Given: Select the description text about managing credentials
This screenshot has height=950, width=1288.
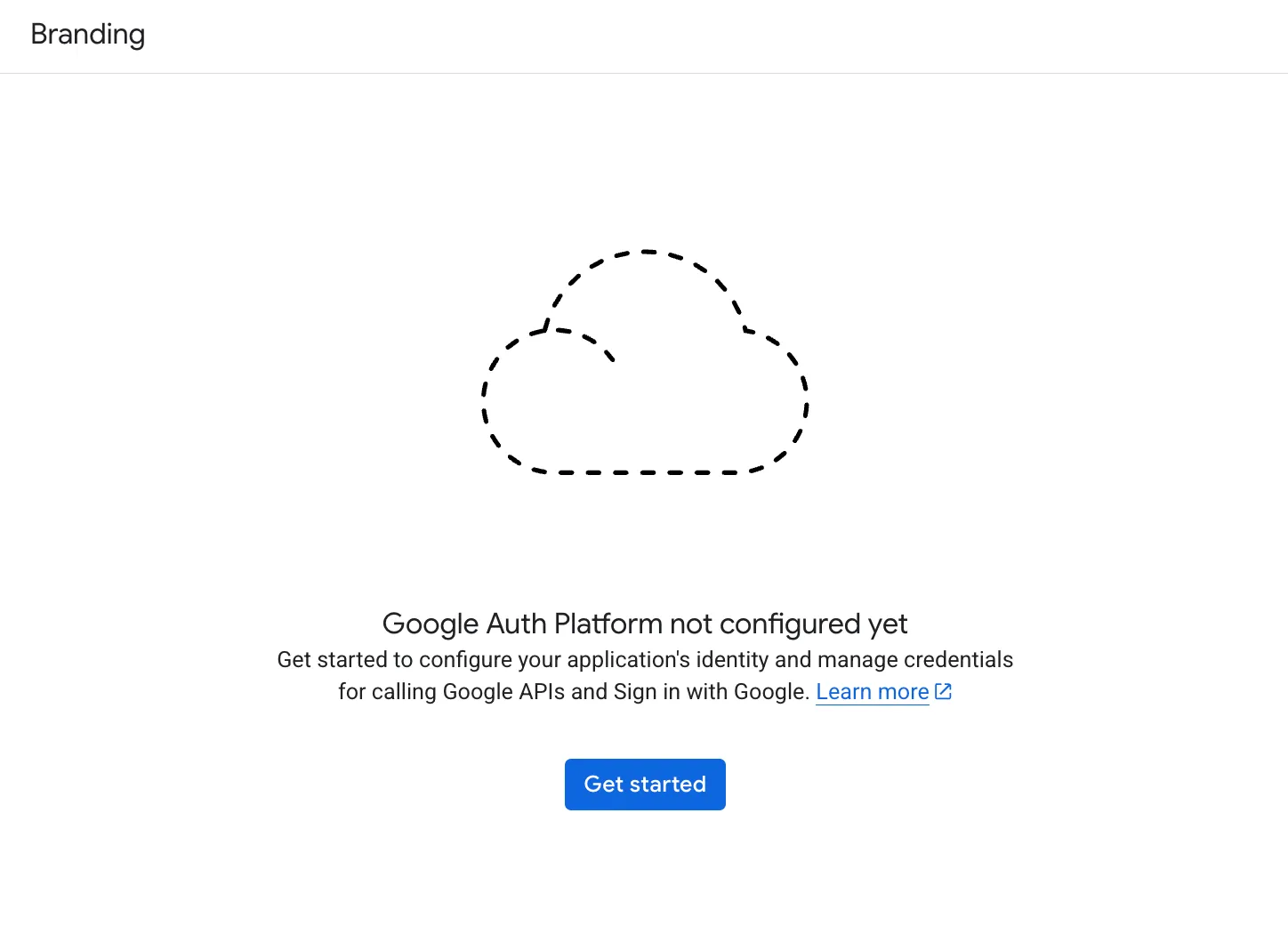Looking at the screenshot, I should pyautogui.click(x=645, y=659).
